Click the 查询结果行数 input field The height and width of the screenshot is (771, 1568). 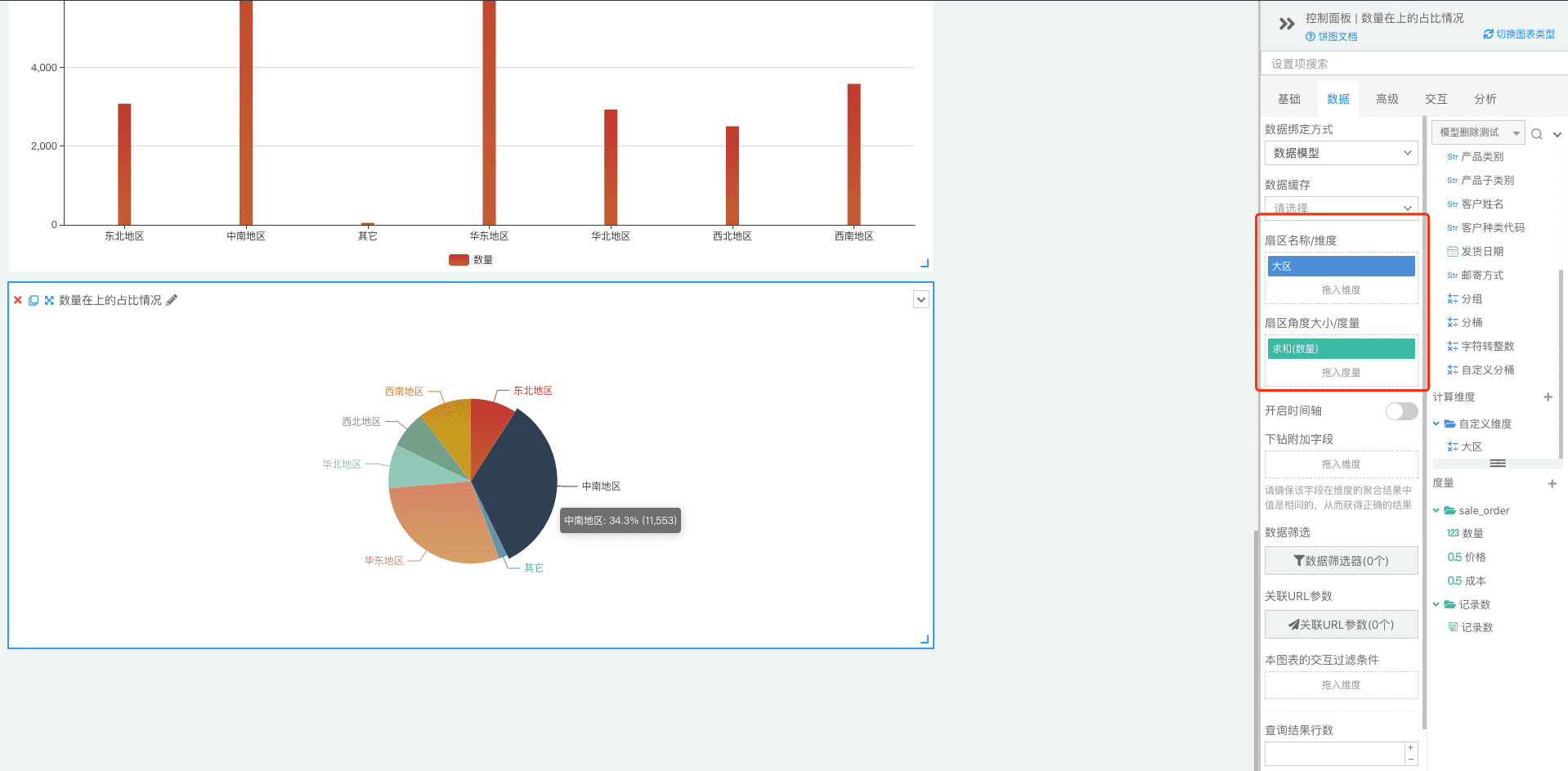point(1334,754)
